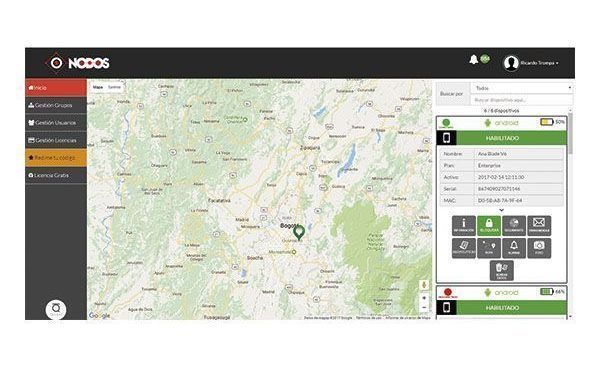Click the phone icon of Ana Blade device
The height and width of the screenshot is (375, 600).
tap(446, 138)
